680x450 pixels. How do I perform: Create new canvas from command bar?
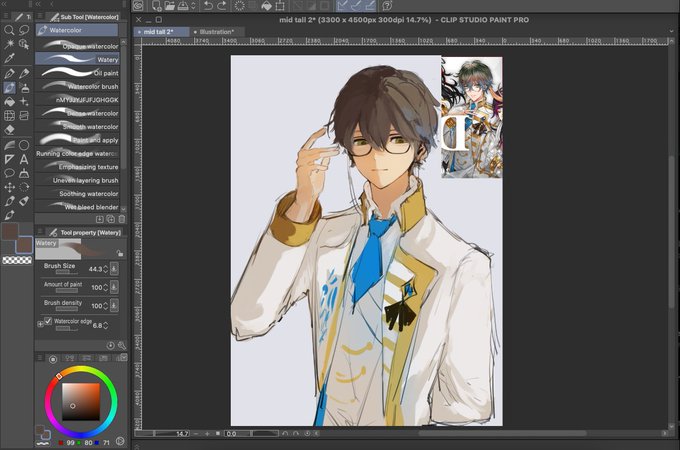(156, 6)
